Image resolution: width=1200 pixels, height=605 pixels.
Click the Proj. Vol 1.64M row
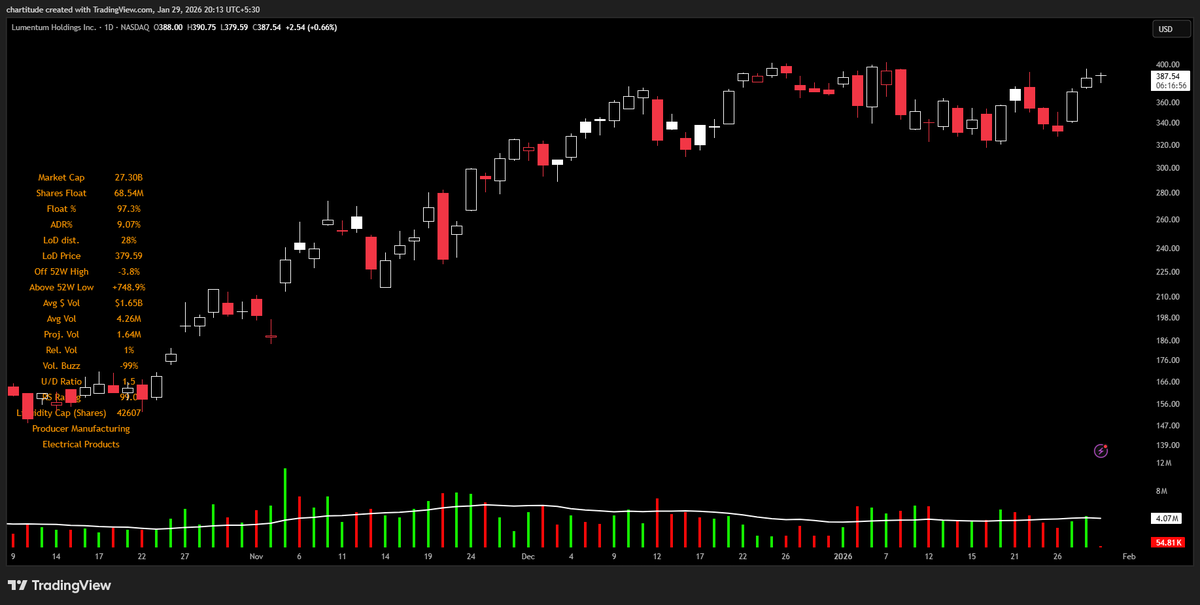pos(90,334)
